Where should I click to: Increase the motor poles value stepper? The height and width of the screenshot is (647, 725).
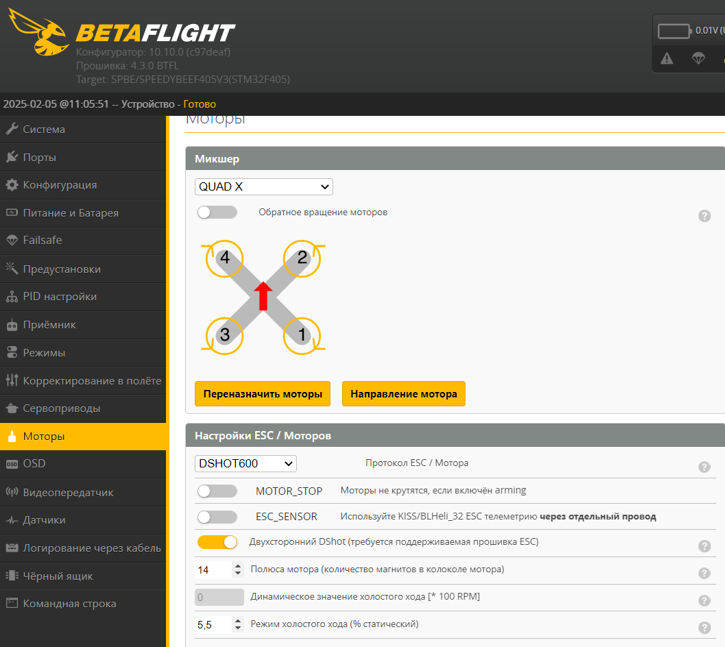tap(238, 566)
